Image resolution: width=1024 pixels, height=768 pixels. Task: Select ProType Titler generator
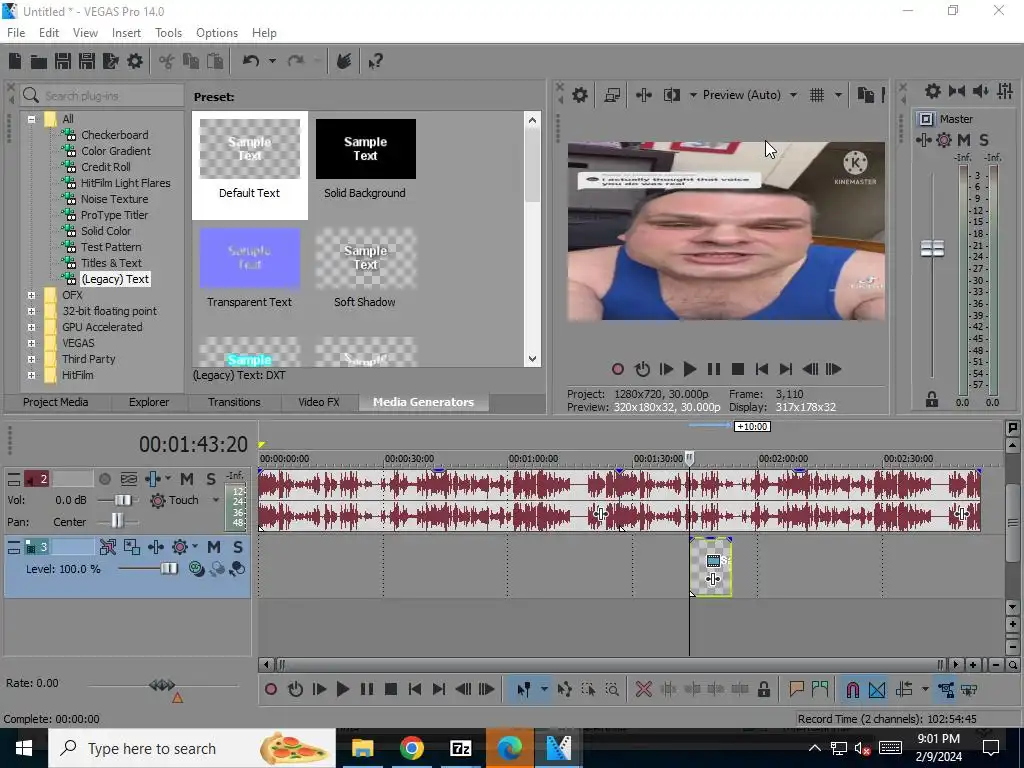tap(114, 215)
